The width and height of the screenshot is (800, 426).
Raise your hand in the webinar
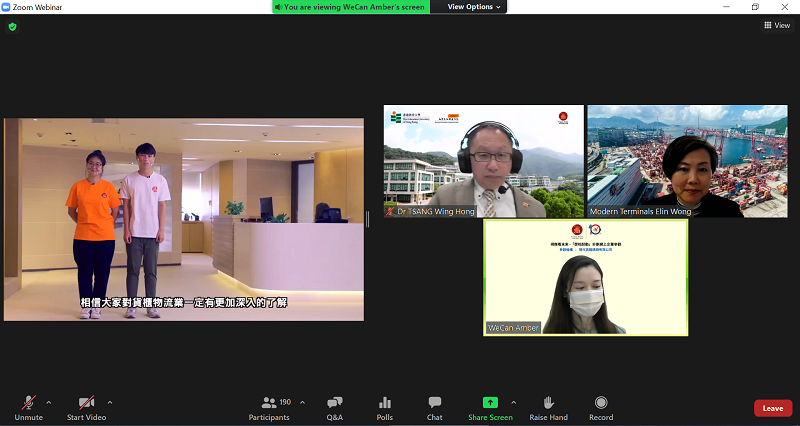pyautogui.click(x=548, y=407)
